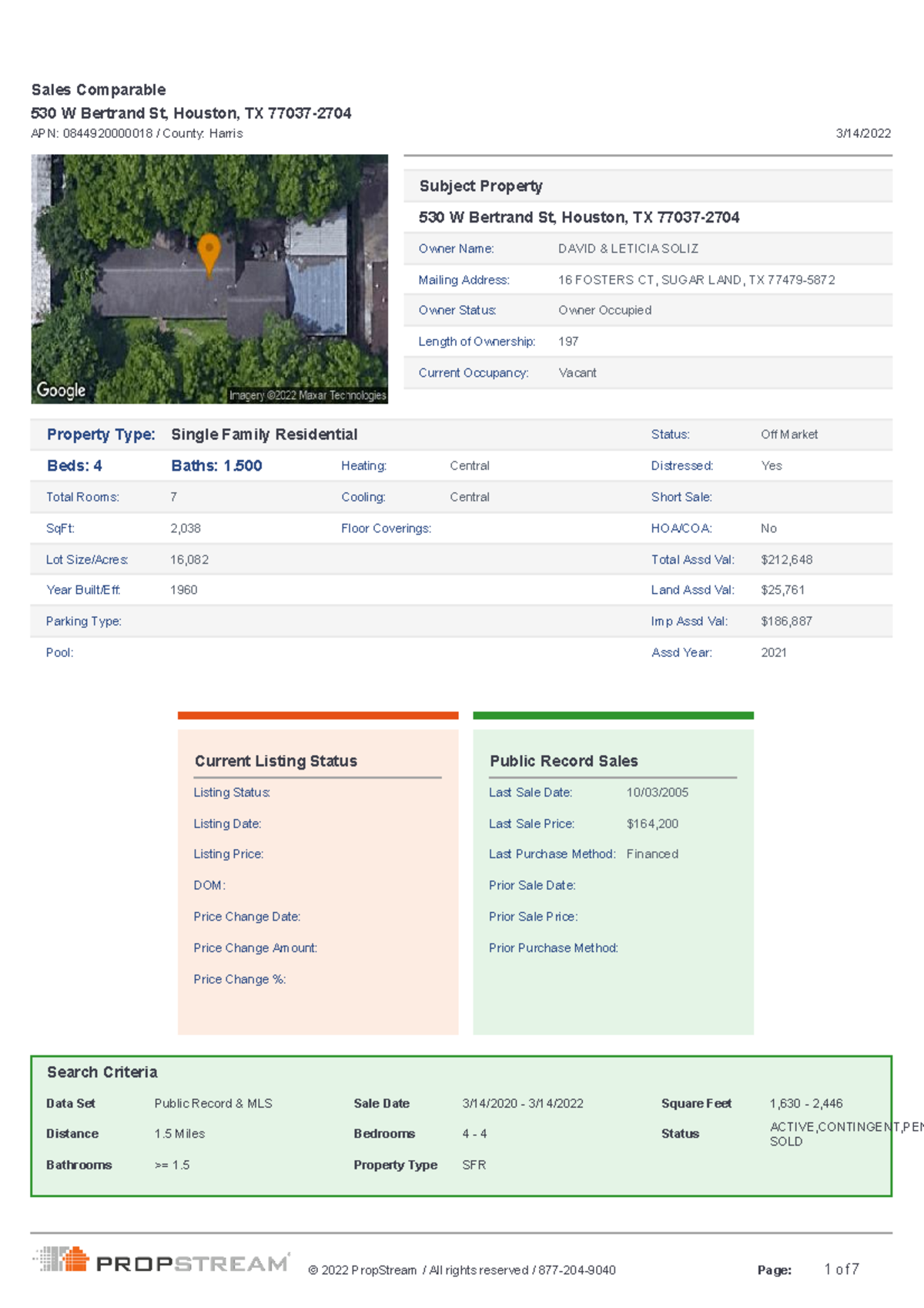Image resolution: width=924 pixels, height=1308 pixels.
Task: Click the Current Occupancy value 'Vacant'
Action: pos(577,373)
